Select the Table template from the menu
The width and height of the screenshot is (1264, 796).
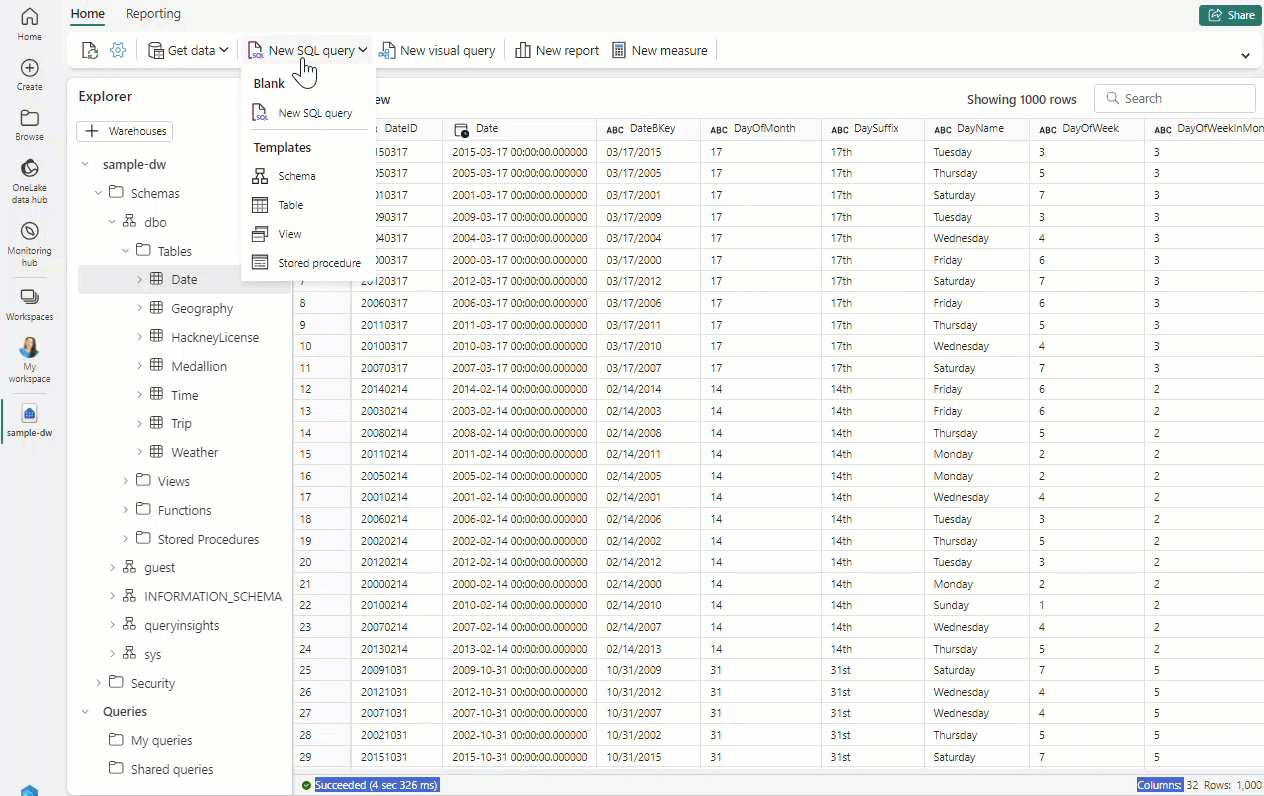(x=290, y=205)
